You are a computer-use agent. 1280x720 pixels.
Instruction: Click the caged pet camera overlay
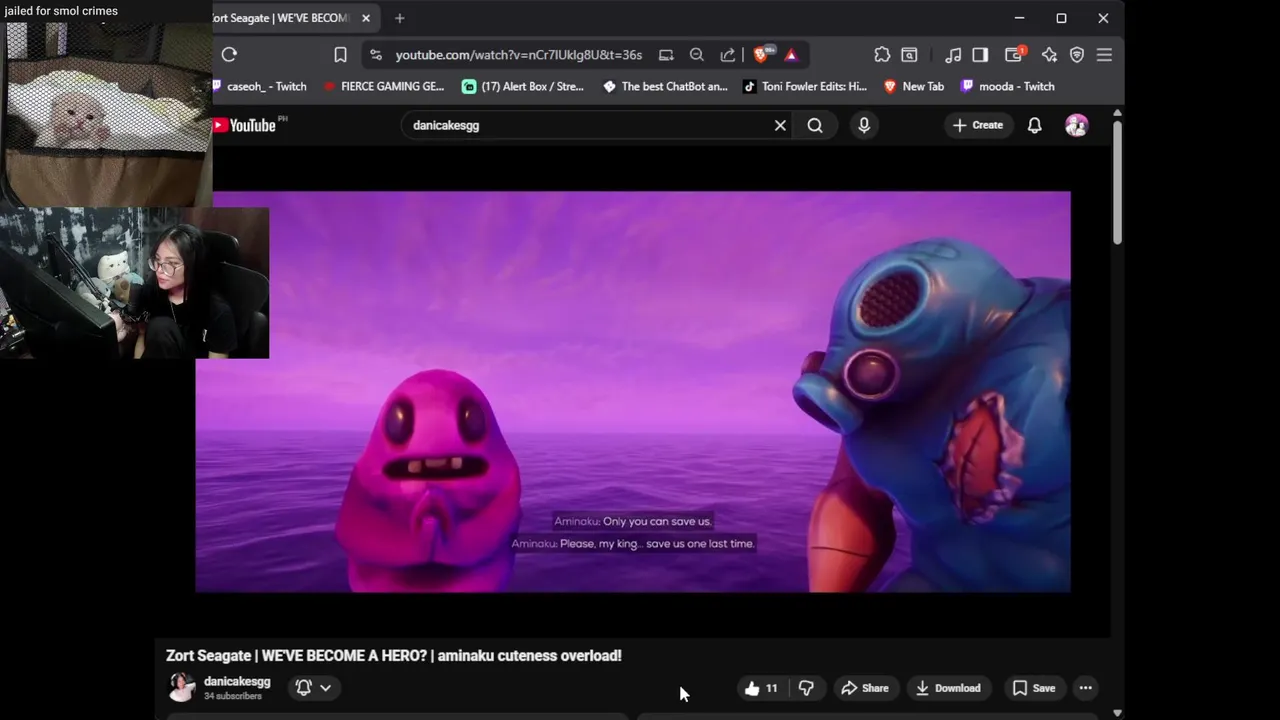(106, 114)
